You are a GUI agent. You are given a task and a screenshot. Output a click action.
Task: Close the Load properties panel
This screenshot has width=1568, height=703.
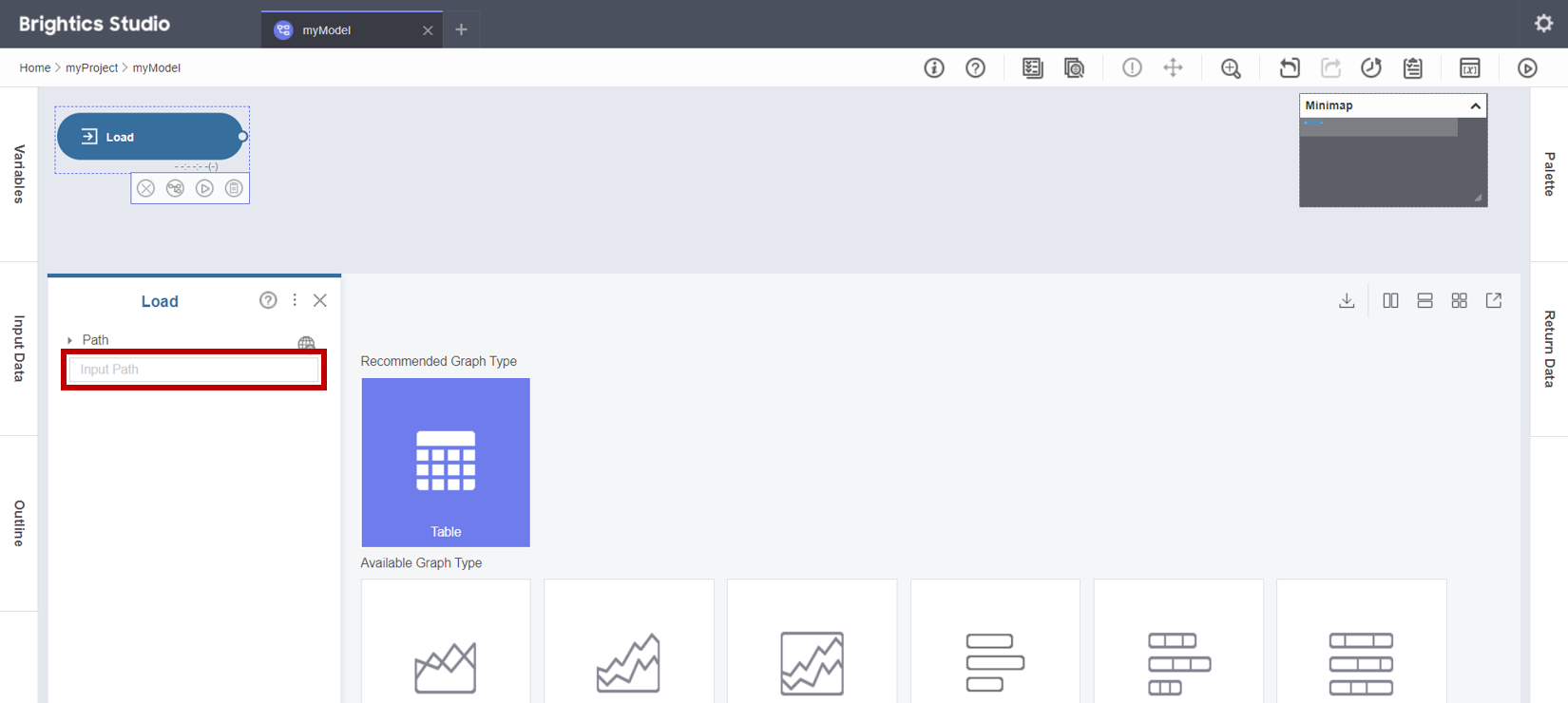coord(320,300)
